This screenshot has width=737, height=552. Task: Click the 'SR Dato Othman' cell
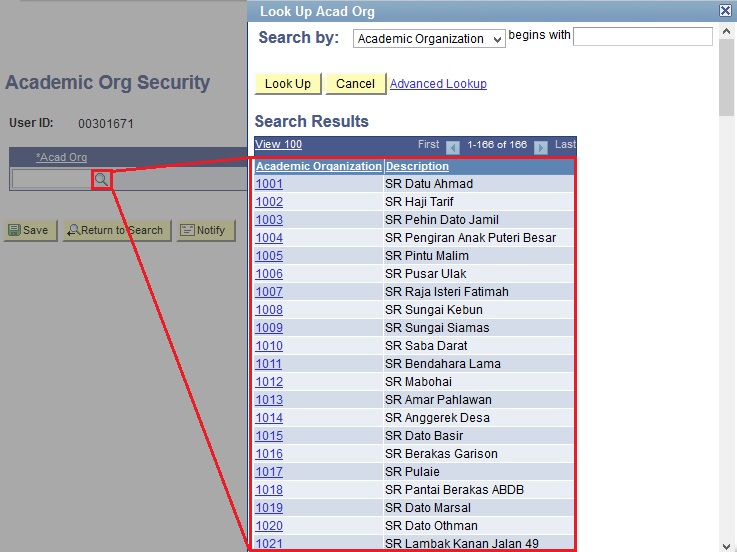(478, 526)
